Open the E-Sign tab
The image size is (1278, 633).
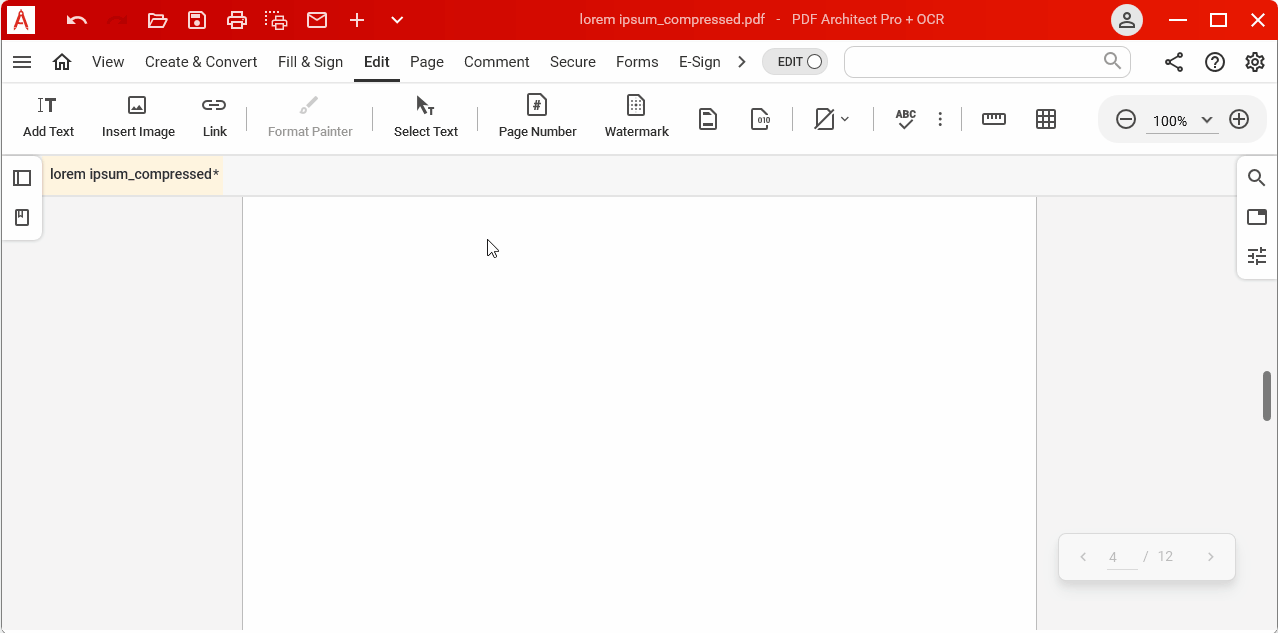[700, 62]
